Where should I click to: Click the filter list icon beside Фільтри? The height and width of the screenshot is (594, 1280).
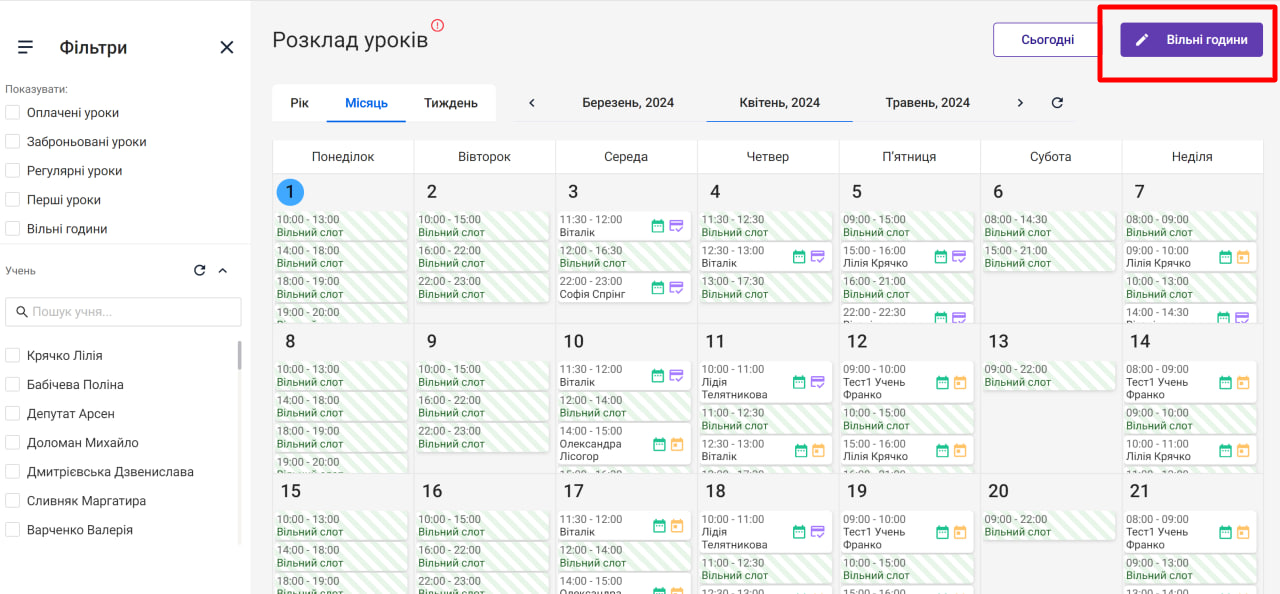pos(26,47)
